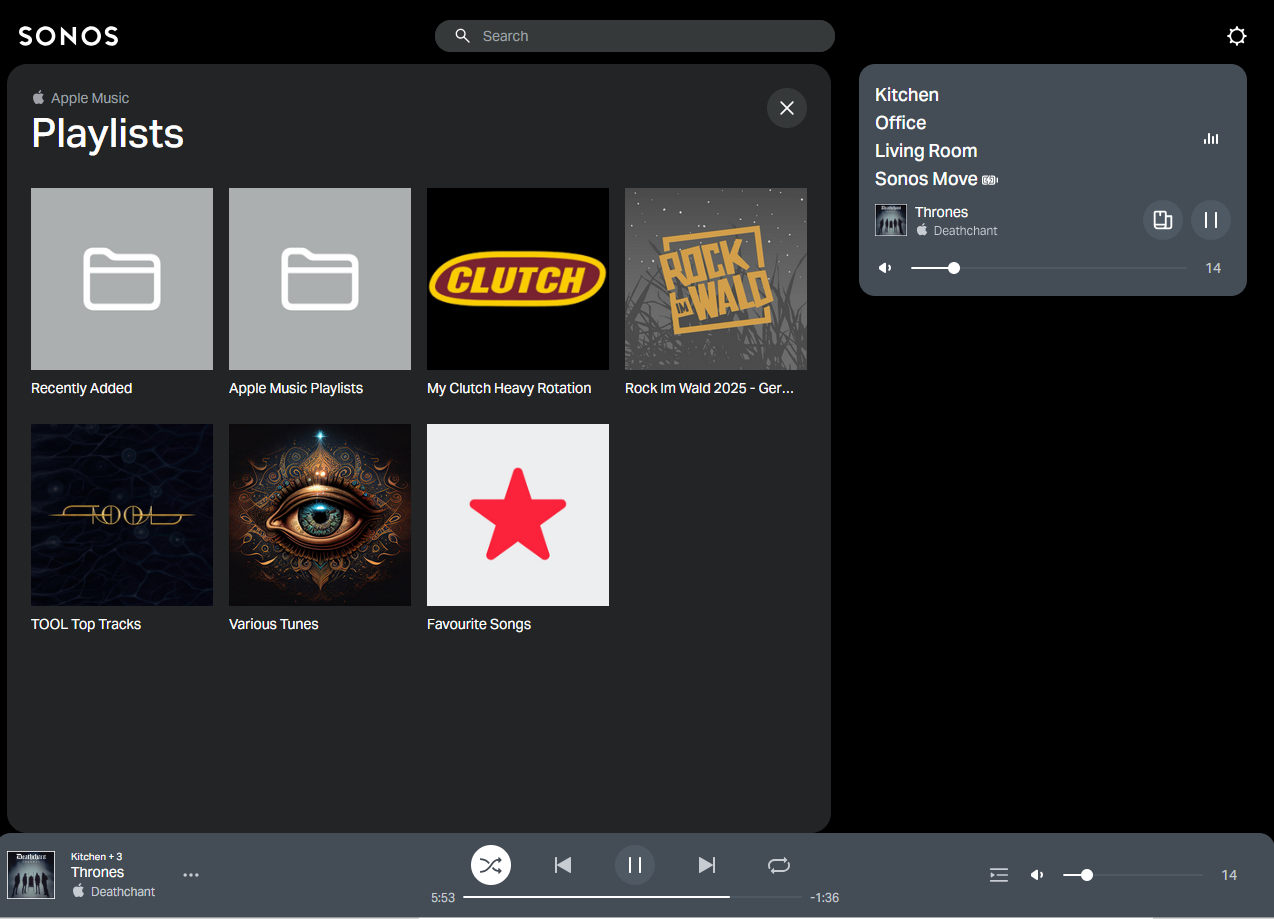This screenshot has width=1274, height=919.
Task: Open the settings gear icon
Action: (1237, 36)
